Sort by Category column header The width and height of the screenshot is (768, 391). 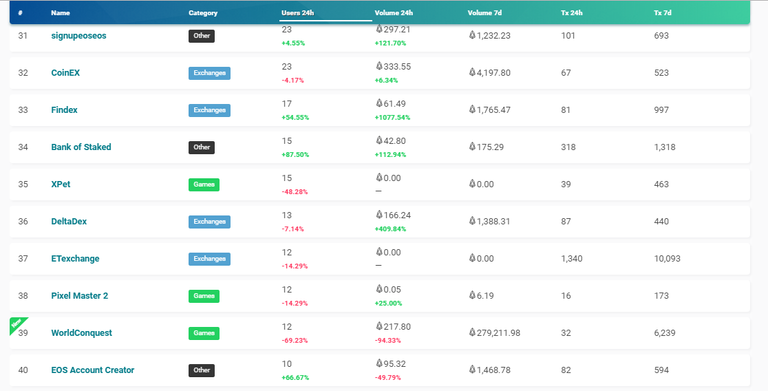(203, 13)
